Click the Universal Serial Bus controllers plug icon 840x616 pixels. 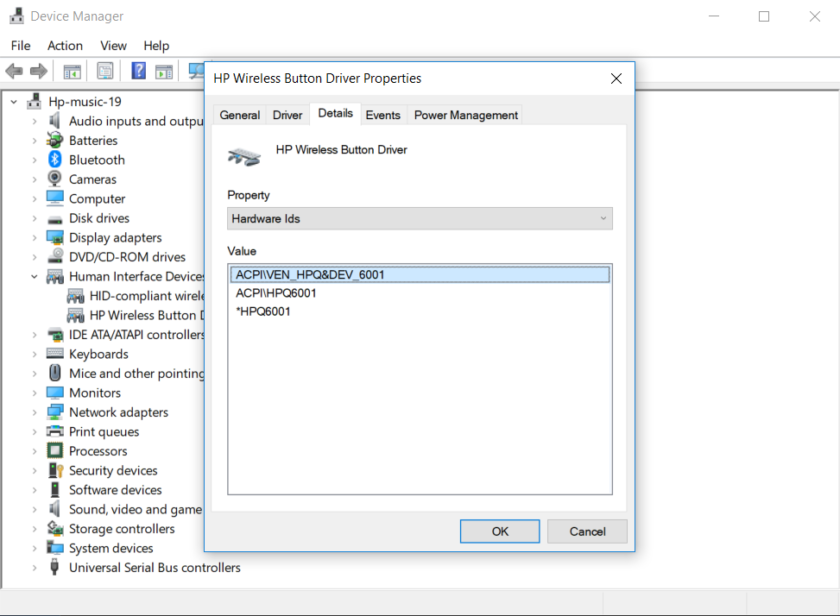[54, 567]
